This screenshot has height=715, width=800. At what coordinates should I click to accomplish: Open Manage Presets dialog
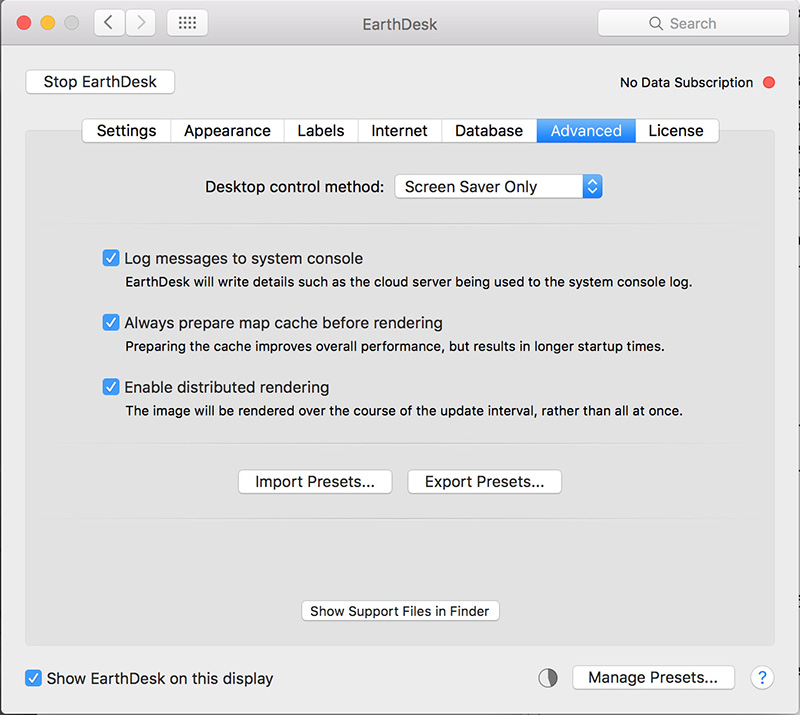pos(653,678)
